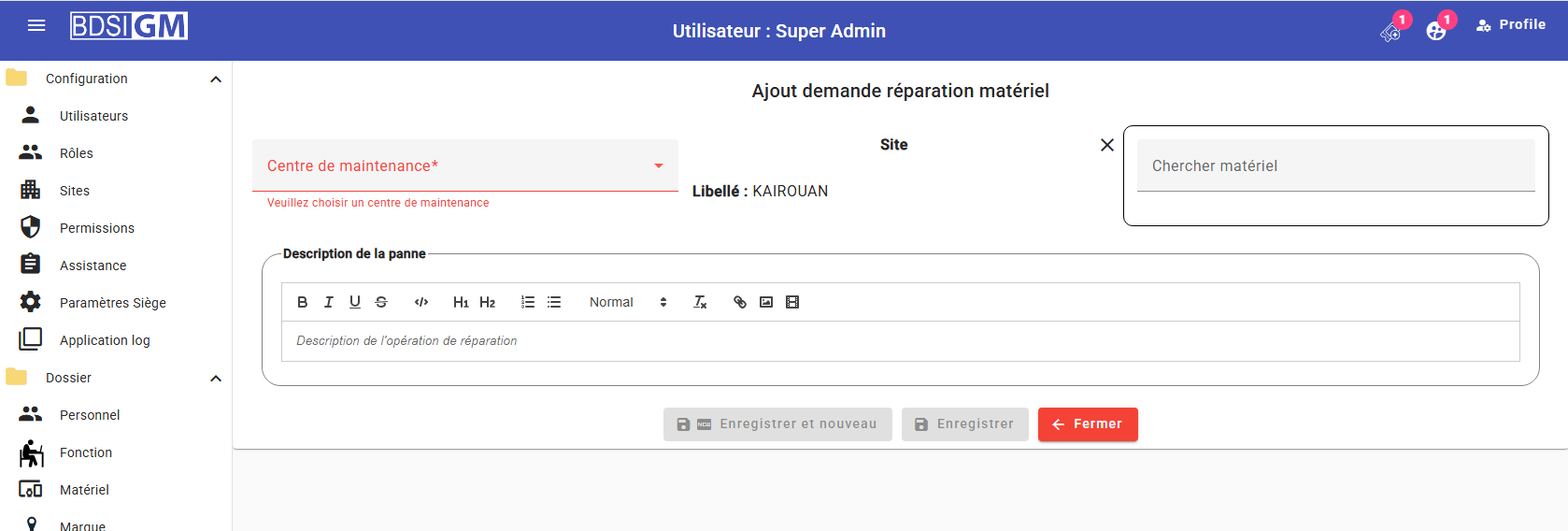
Task: Toggle underline formatting
Action: 355,302
